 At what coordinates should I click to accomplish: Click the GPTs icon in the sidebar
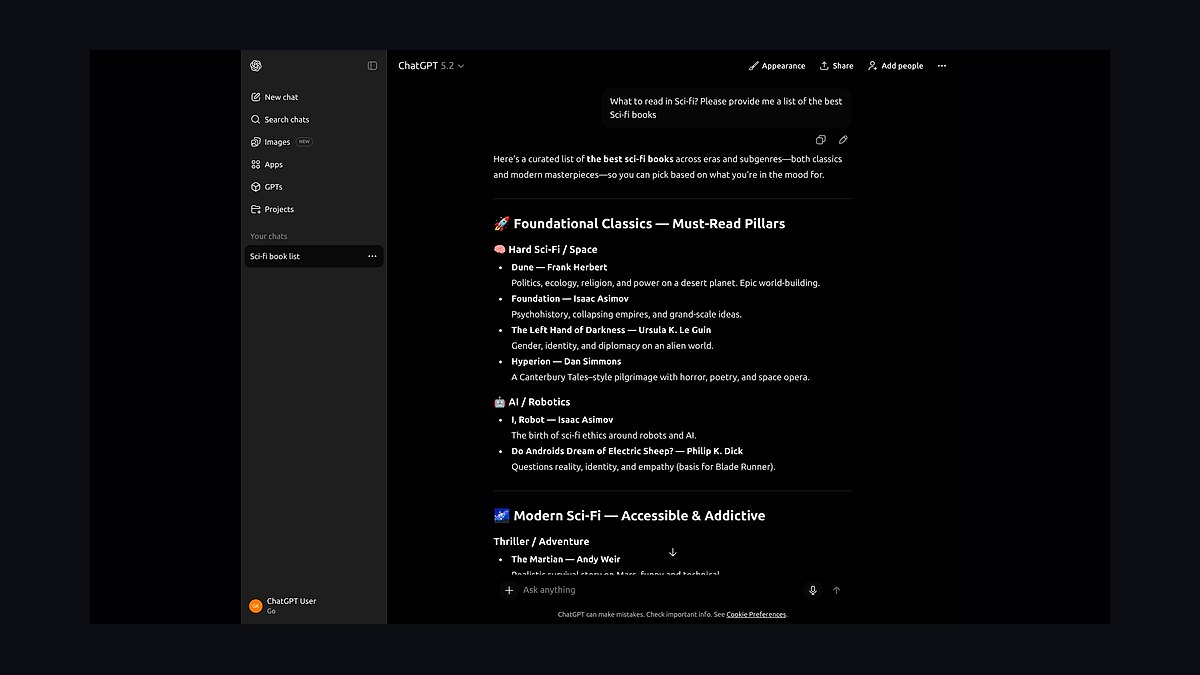[x=256, y=187]
